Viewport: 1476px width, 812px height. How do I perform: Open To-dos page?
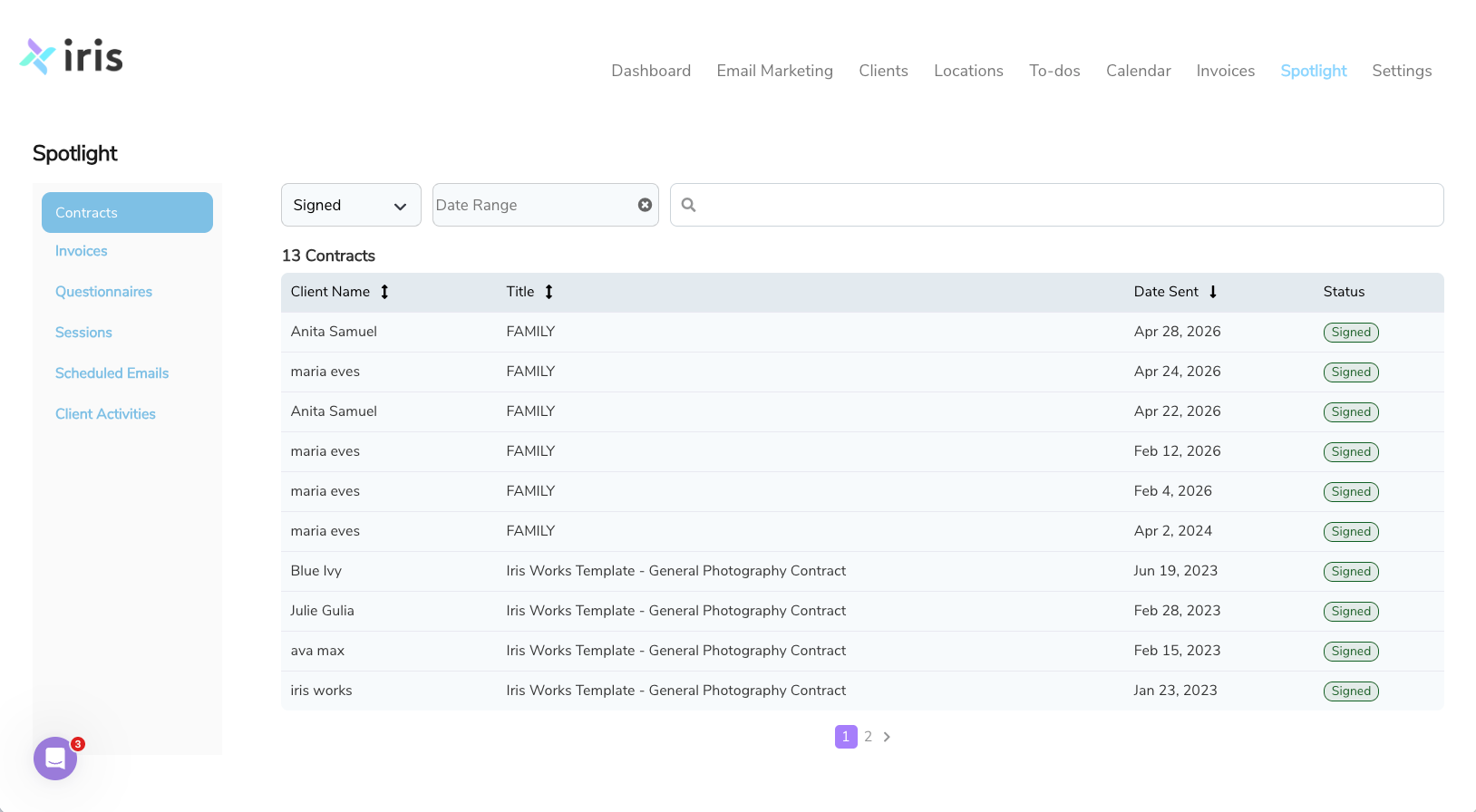tap(1054, 71)
